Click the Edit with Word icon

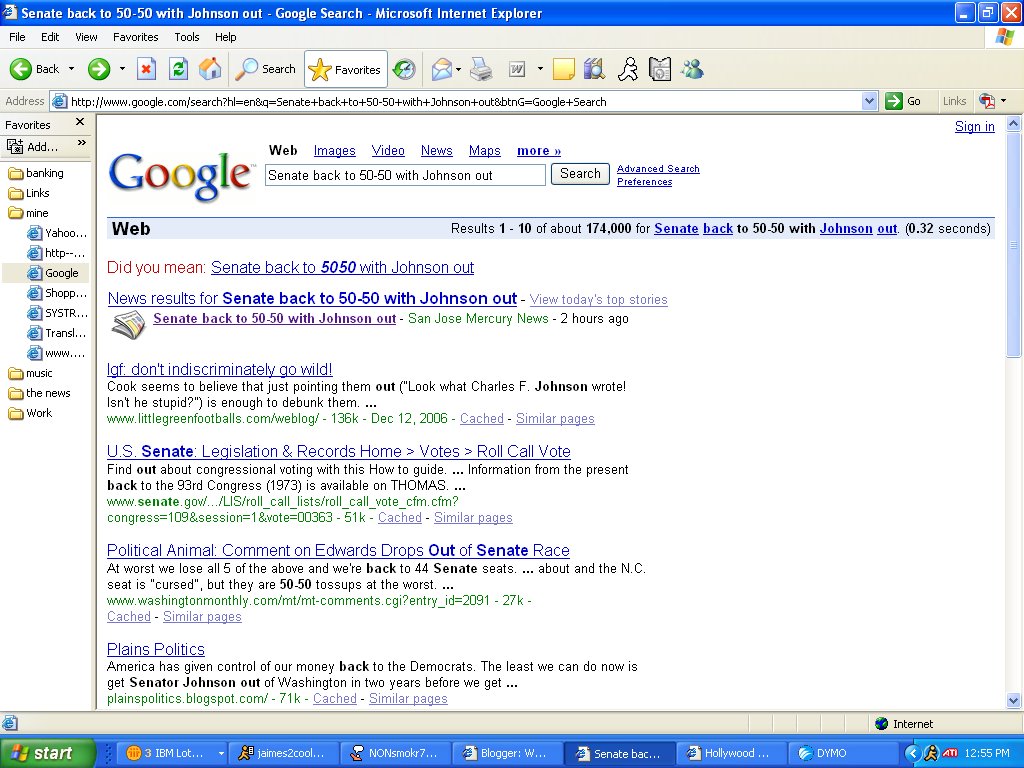point(517,69)
